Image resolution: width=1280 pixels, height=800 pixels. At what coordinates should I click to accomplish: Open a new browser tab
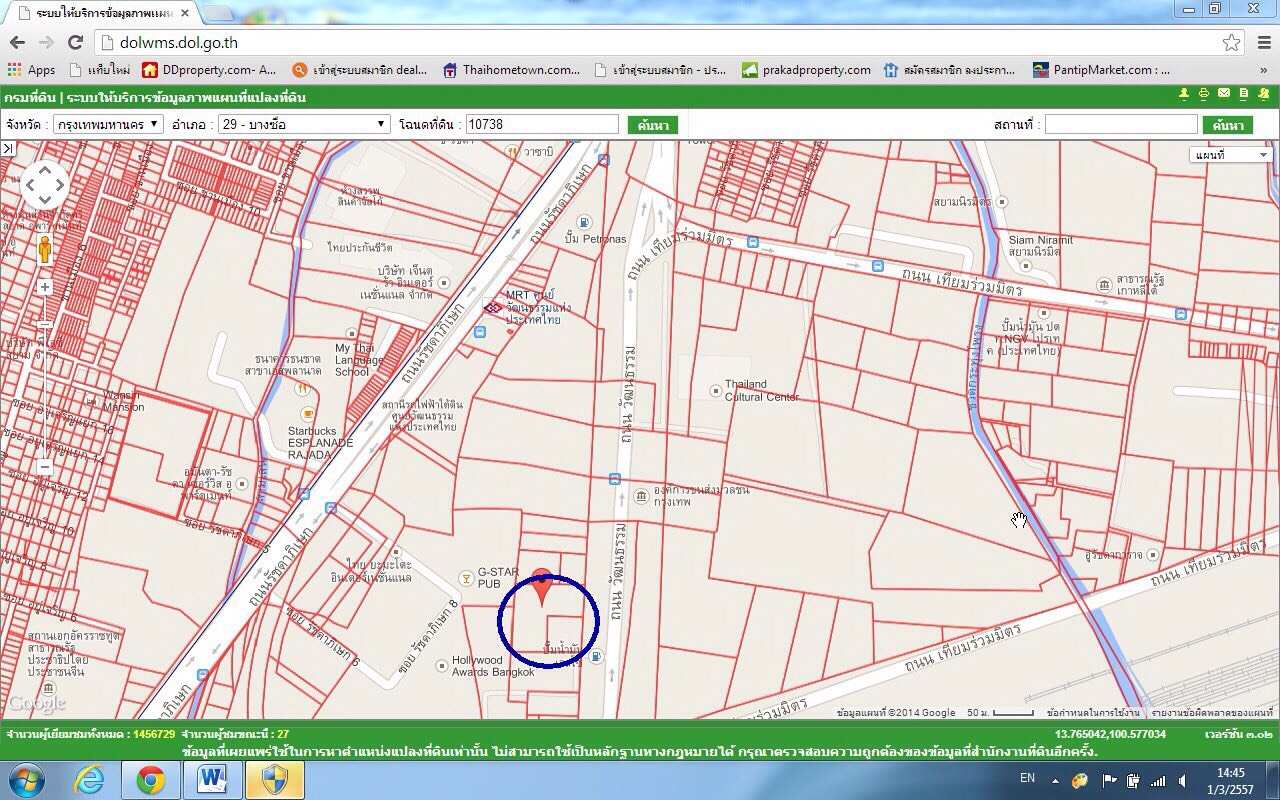(x=216, y=14)
